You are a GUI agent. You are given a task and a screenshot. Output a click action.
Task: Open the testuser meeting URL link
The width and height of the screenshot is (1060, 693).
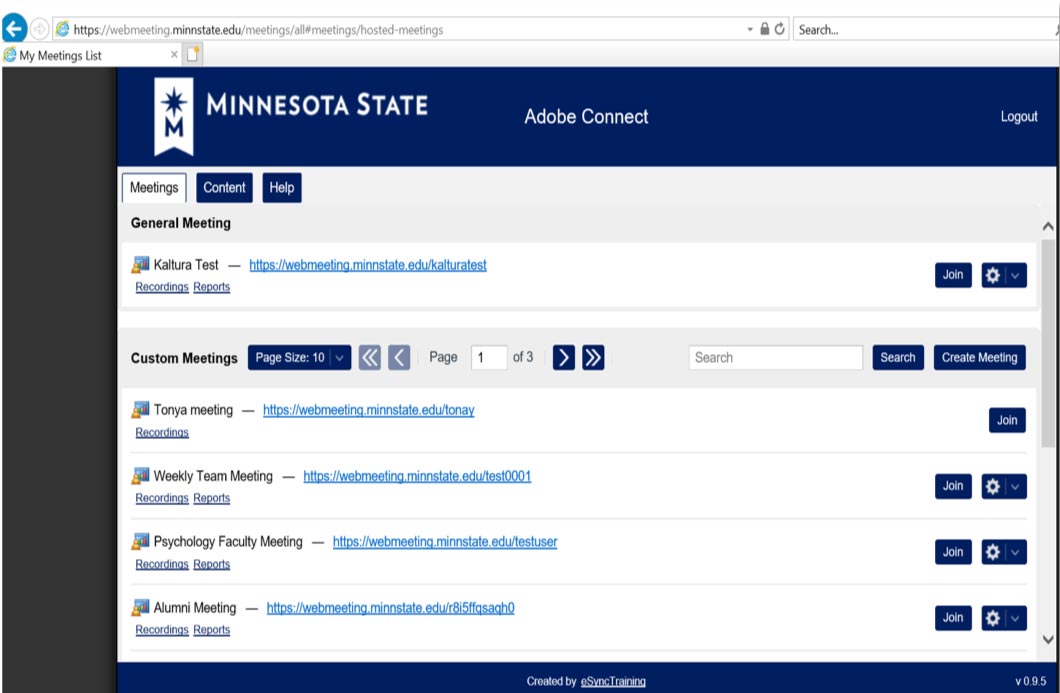coord(445,542)
